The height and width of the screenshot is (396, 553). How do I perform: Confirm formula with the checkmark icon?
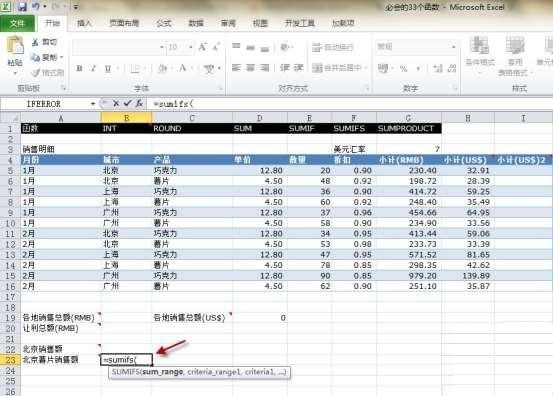[127, 103]
